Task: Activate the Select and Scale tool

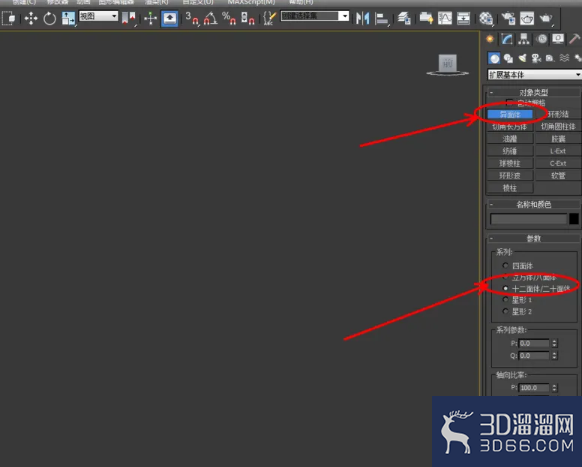Action: coord(68,18)
